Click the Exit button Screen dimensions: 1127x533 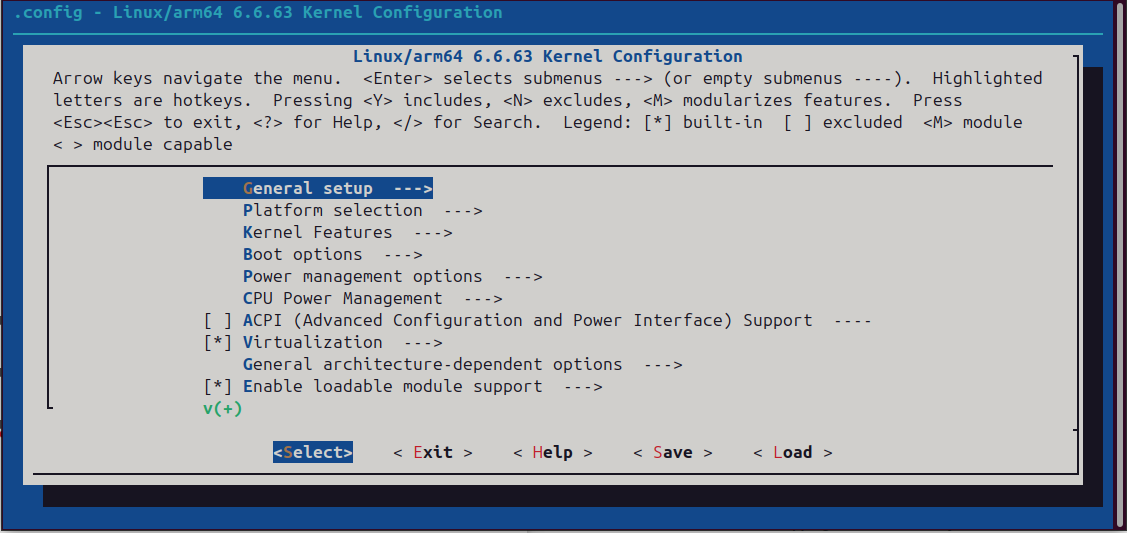point(433,452)
